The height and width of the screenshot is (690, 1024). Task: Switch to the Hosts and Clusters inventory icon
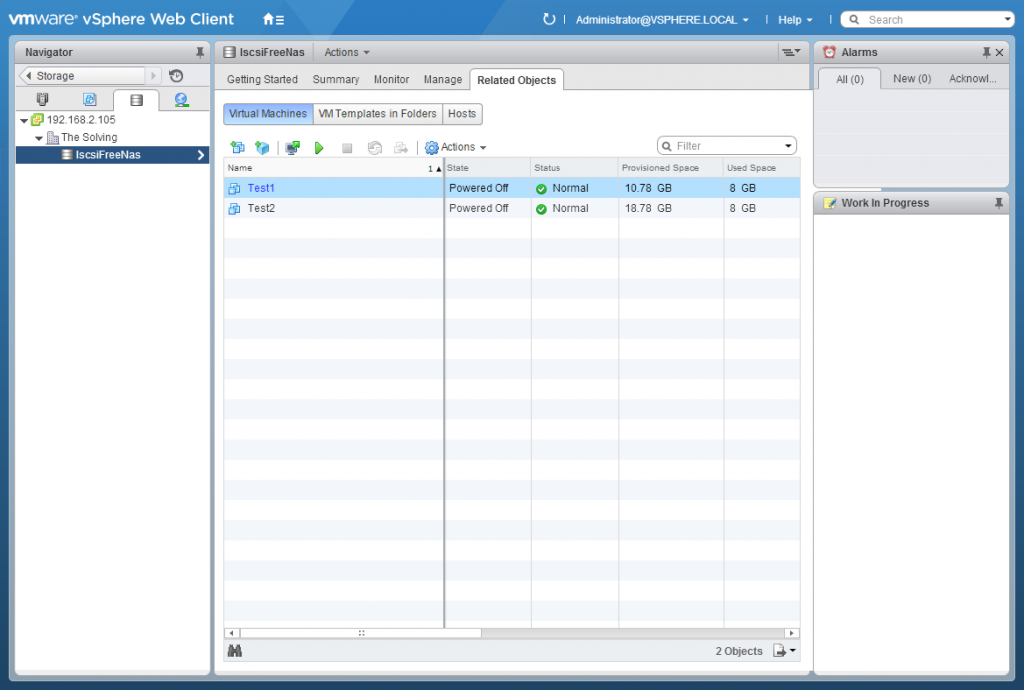(42, 100)
